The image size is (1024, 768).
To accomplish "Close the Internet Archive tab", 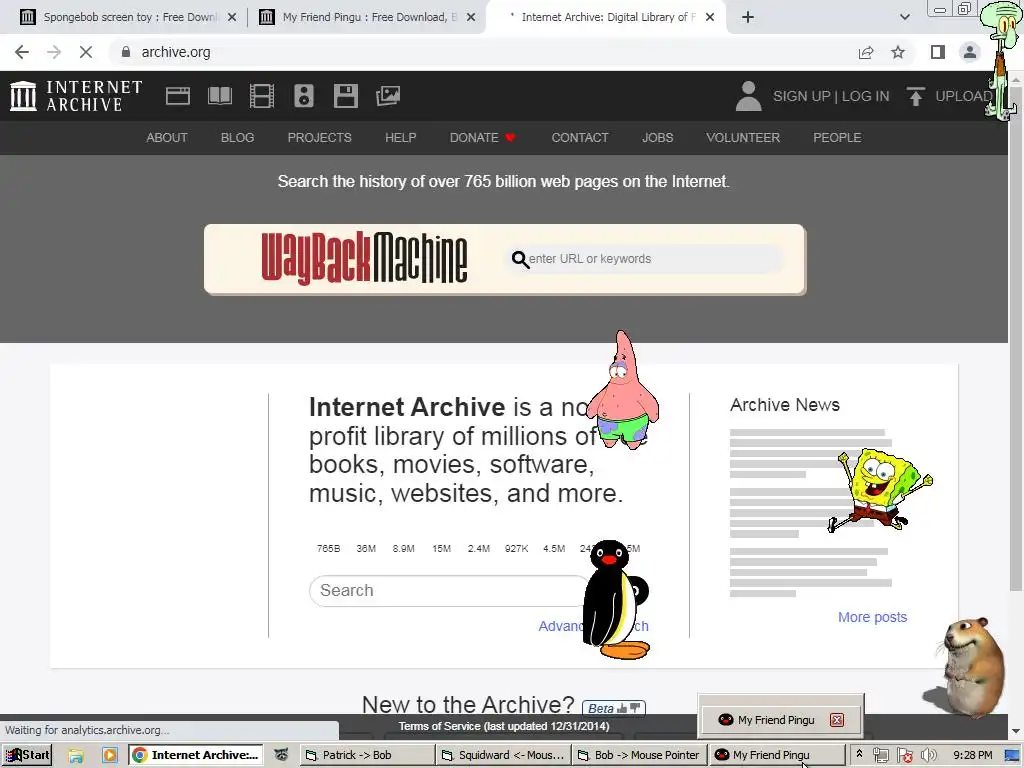I will tap(710, 17).
